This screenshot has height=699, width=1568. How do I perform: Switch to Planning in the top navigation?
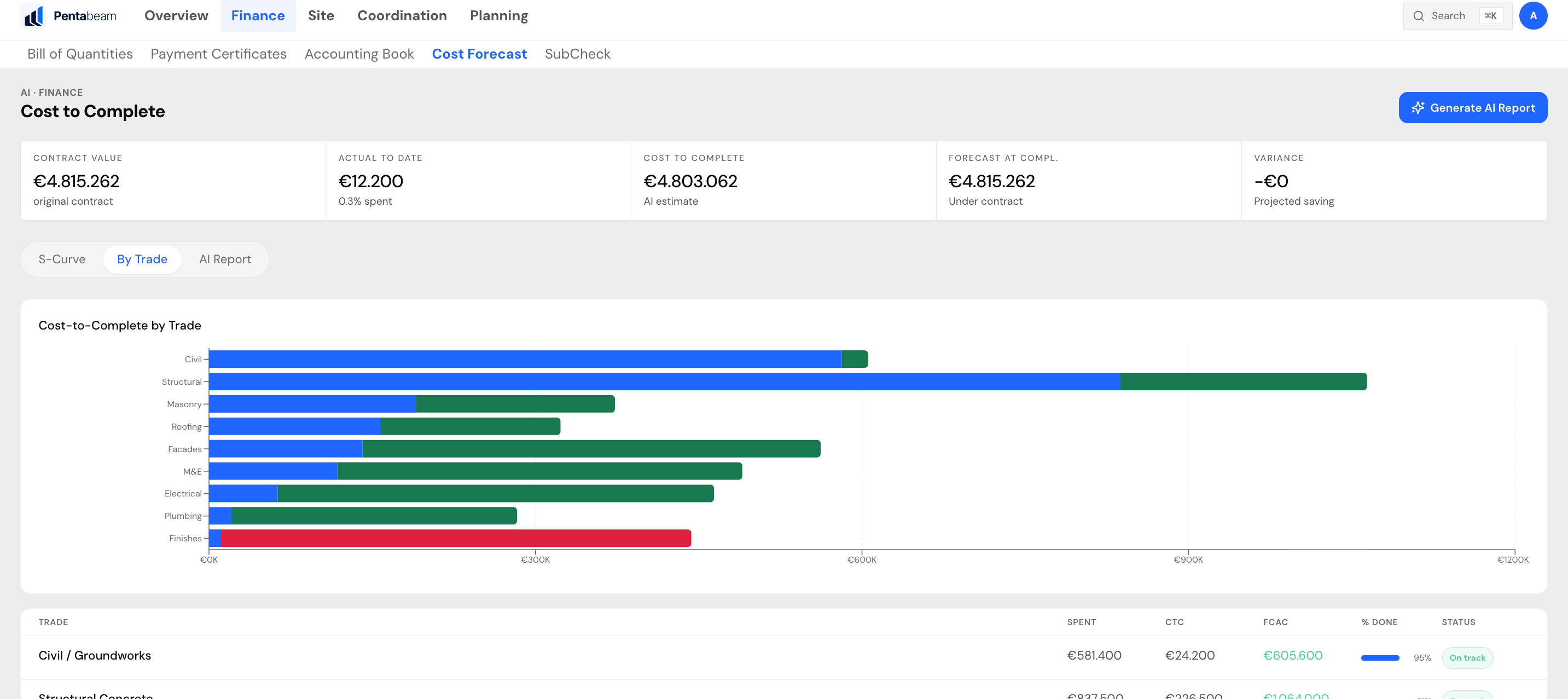(x=498, y=16)
